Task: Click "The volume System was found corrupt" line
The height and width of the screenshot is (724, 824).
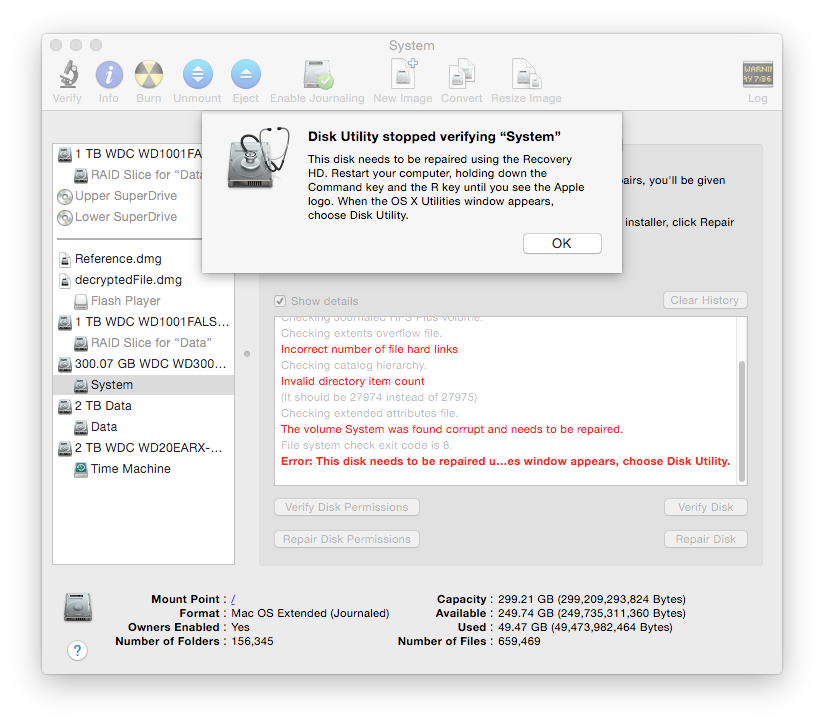Action: pyautogui.click(x=451, y=429)
